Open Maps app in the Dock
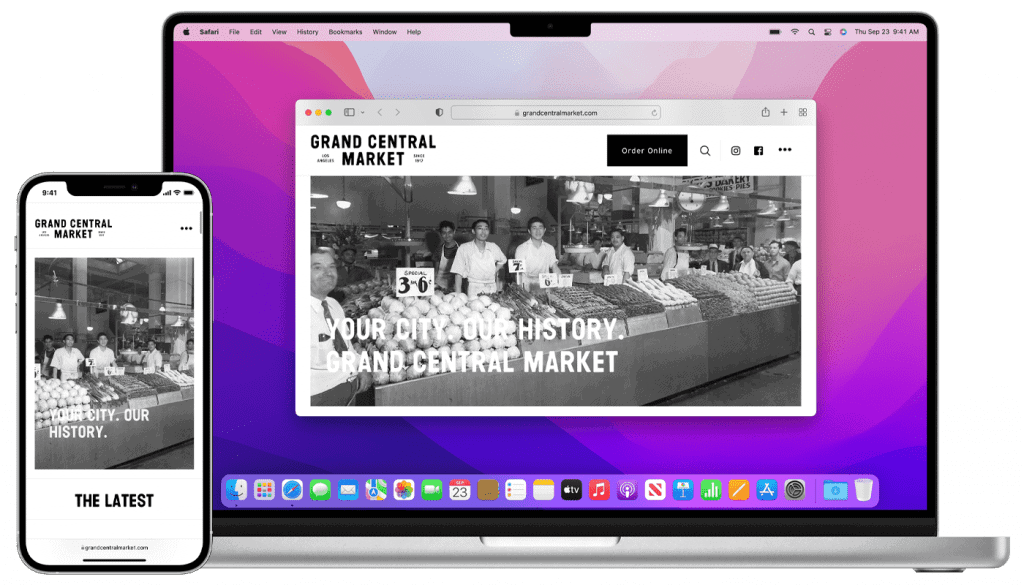The height and width of the screenshot is (585, 1024). pyautogui.click(x=376, y=490)
